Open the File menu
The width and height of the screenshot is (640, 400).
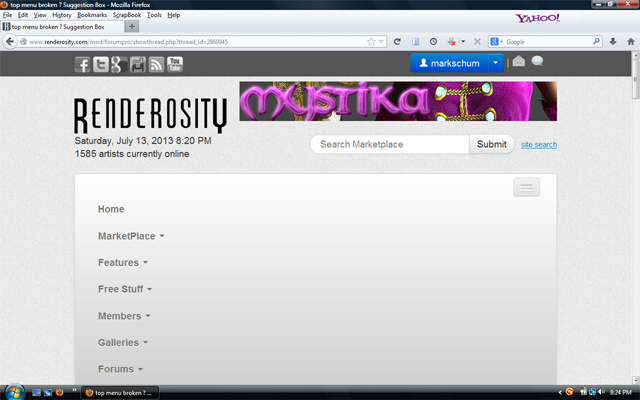7,15
